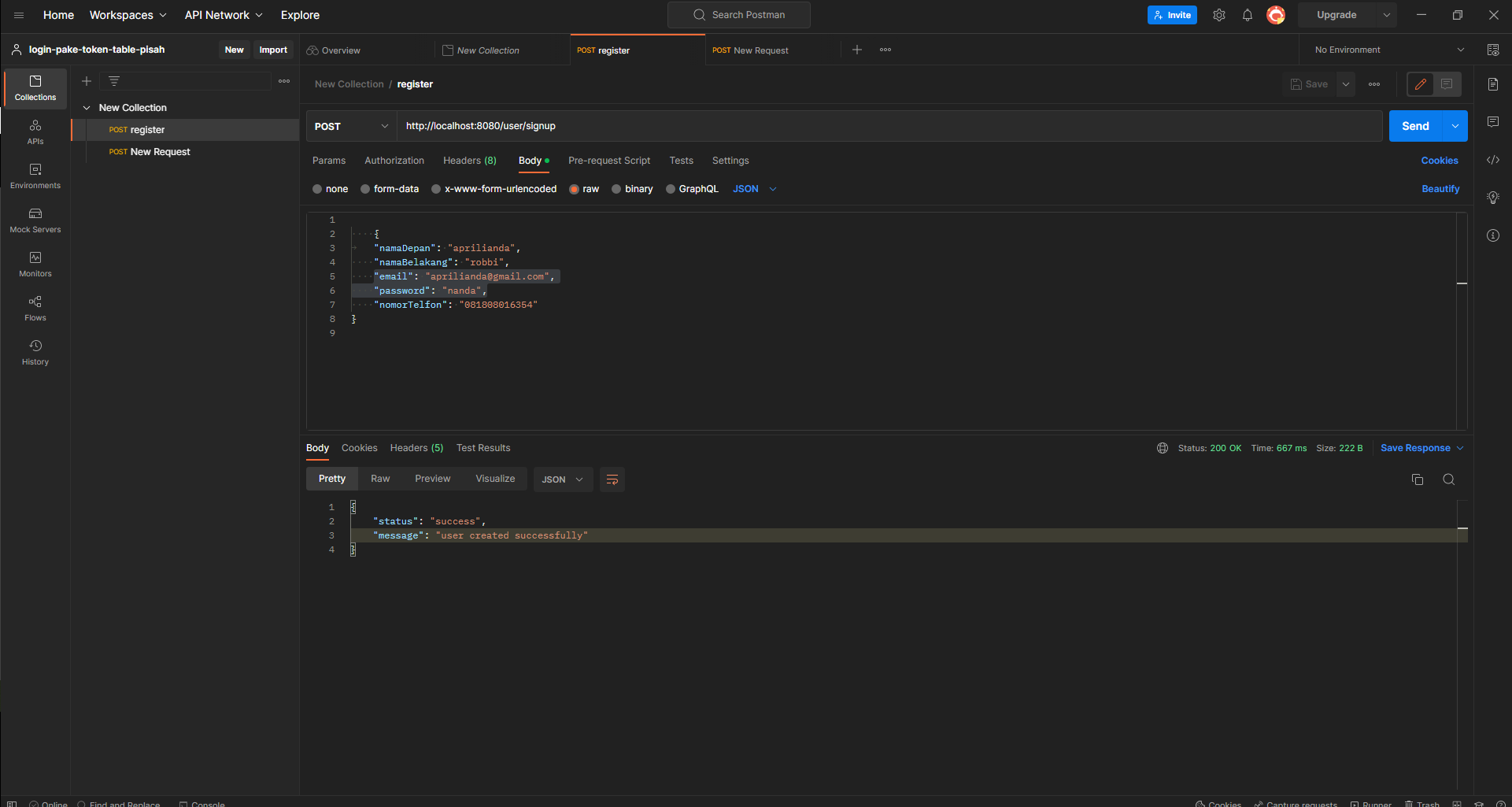Viewport: 1512px width, 807px height.
Task: Open the POST method dropdown
Action: [x=384, y=126]
